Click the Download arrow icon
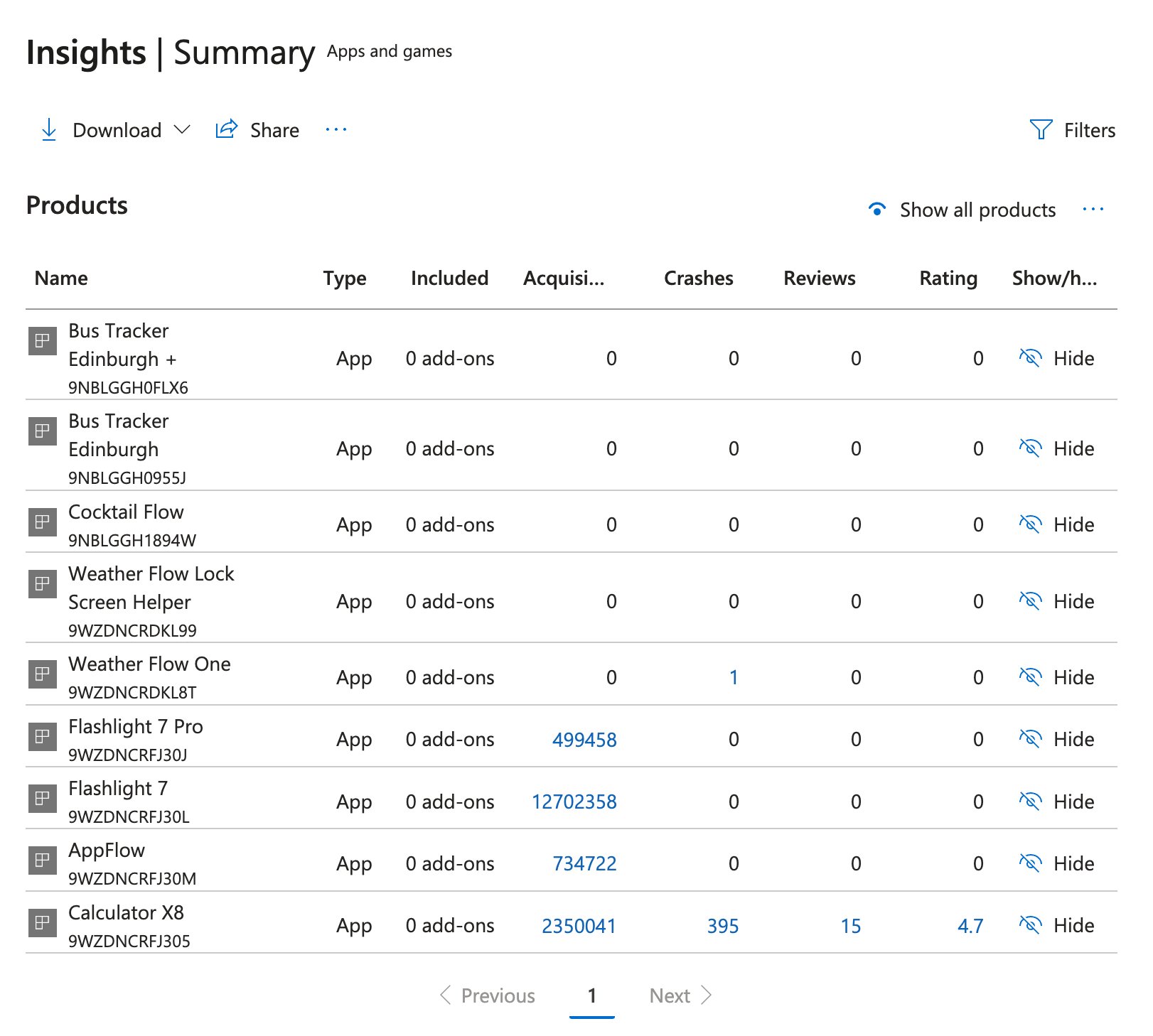This screenshot has height=1036, width=1153. click(48, 130)
